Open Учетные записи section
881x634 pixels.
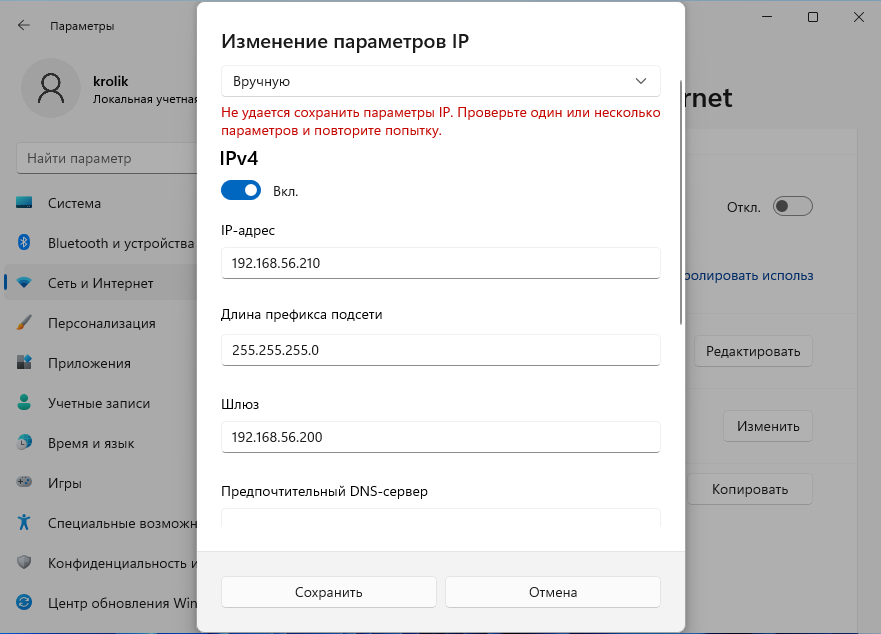(101, 402)
